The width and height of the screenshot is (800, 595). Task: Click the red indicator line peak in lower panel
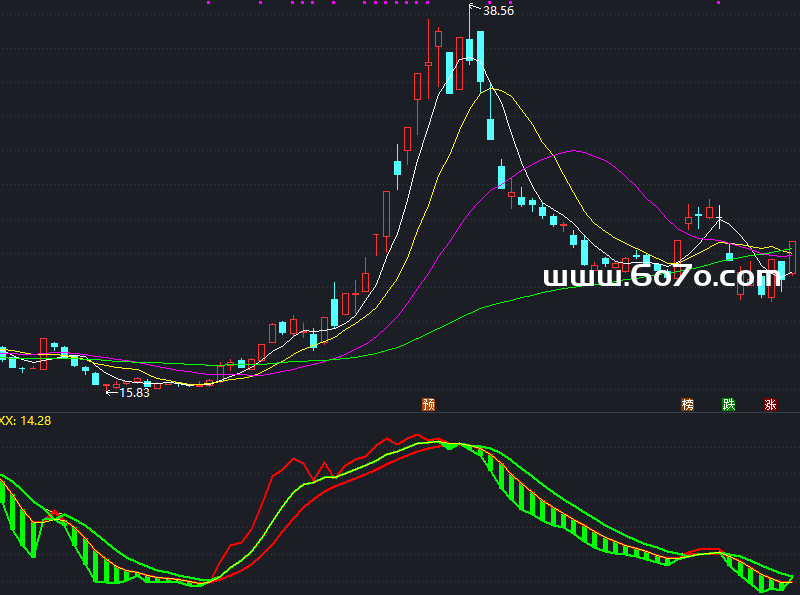417,436
